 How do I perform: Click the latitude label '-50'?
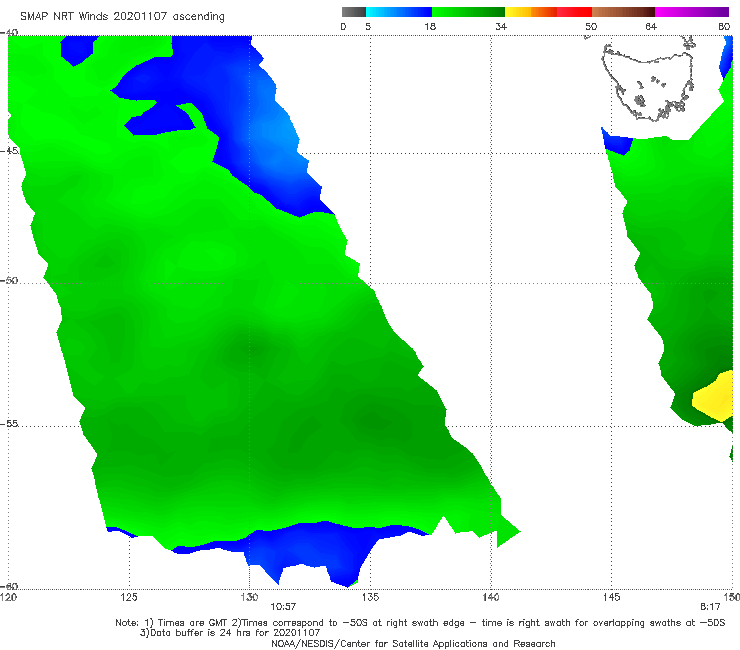pyautogui.click(x=9, y=280)
